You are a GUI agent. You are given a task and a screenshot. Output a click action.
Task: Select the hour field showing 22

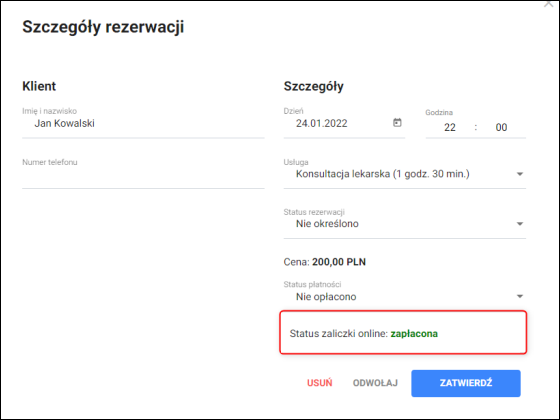coord(450,128)
